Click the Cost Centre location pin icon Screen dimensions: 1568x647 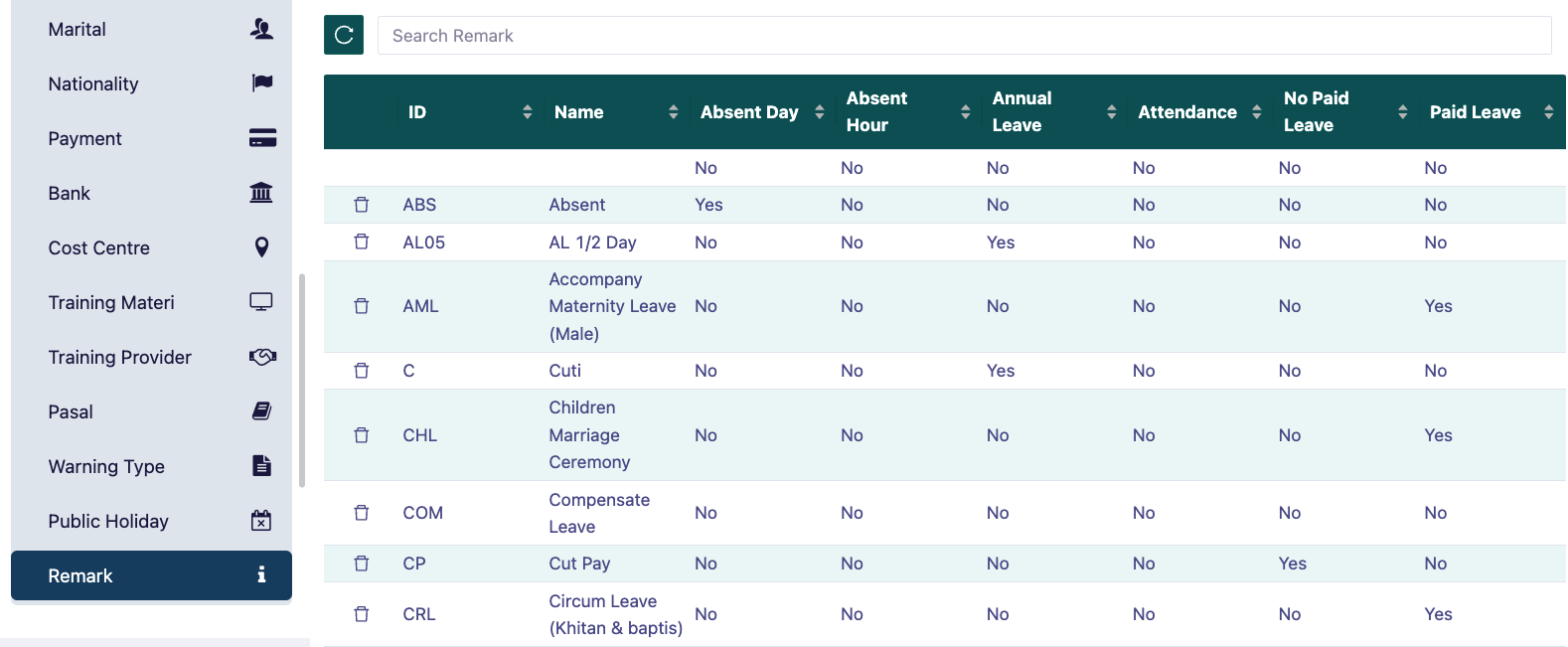[261, 247]
